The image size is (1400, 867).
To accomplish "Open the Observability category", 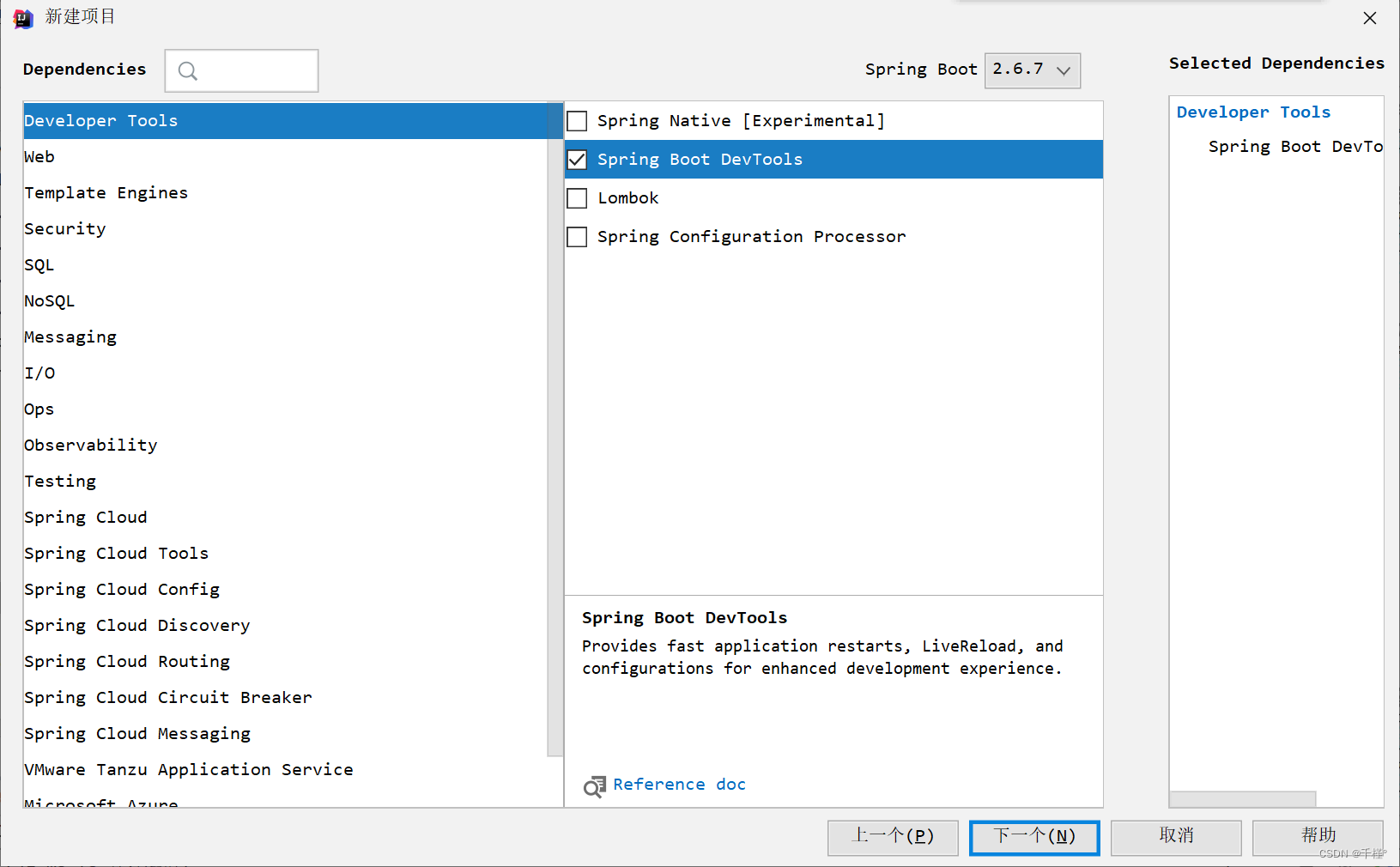I will [x=285, y=446].
